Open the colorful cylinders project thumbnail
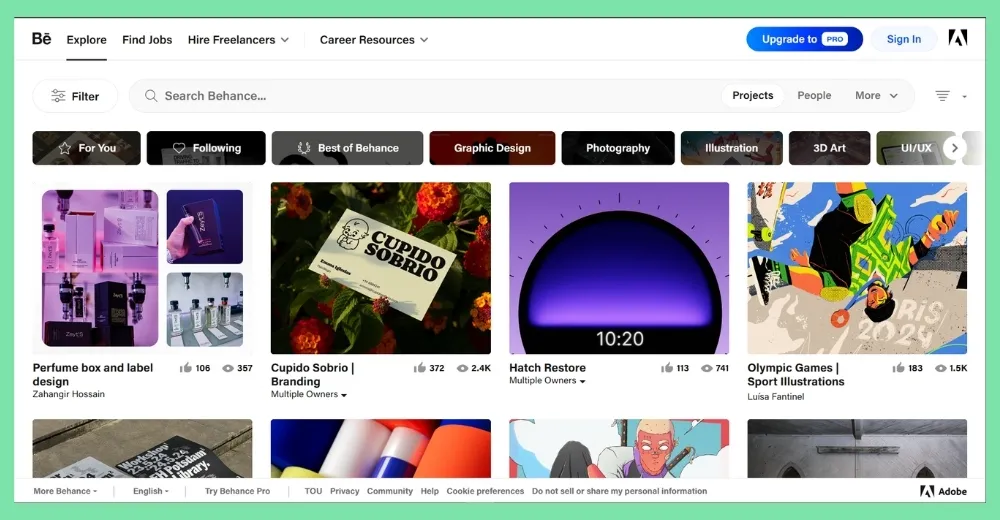 381,449
